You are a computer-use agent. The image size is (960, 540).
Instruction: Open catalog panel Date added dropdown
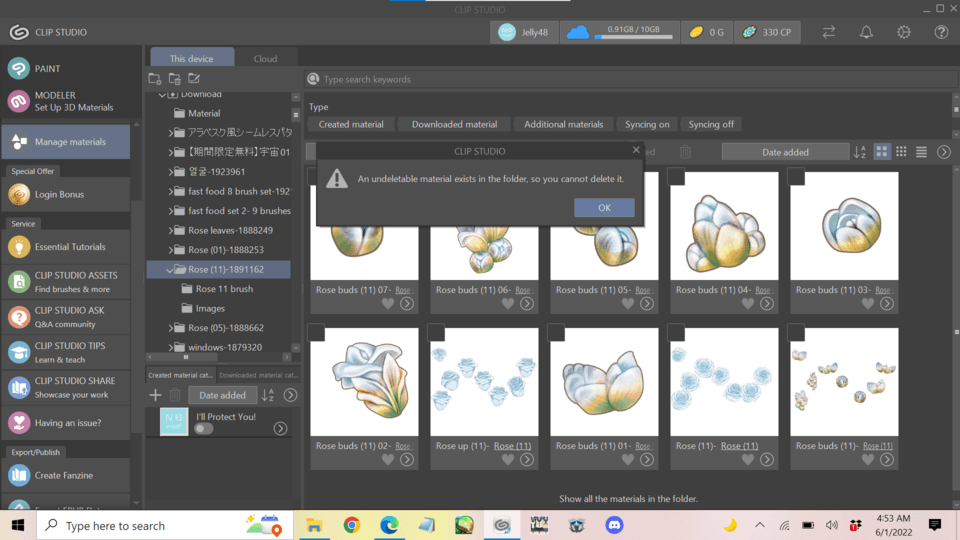click(222, 395)
